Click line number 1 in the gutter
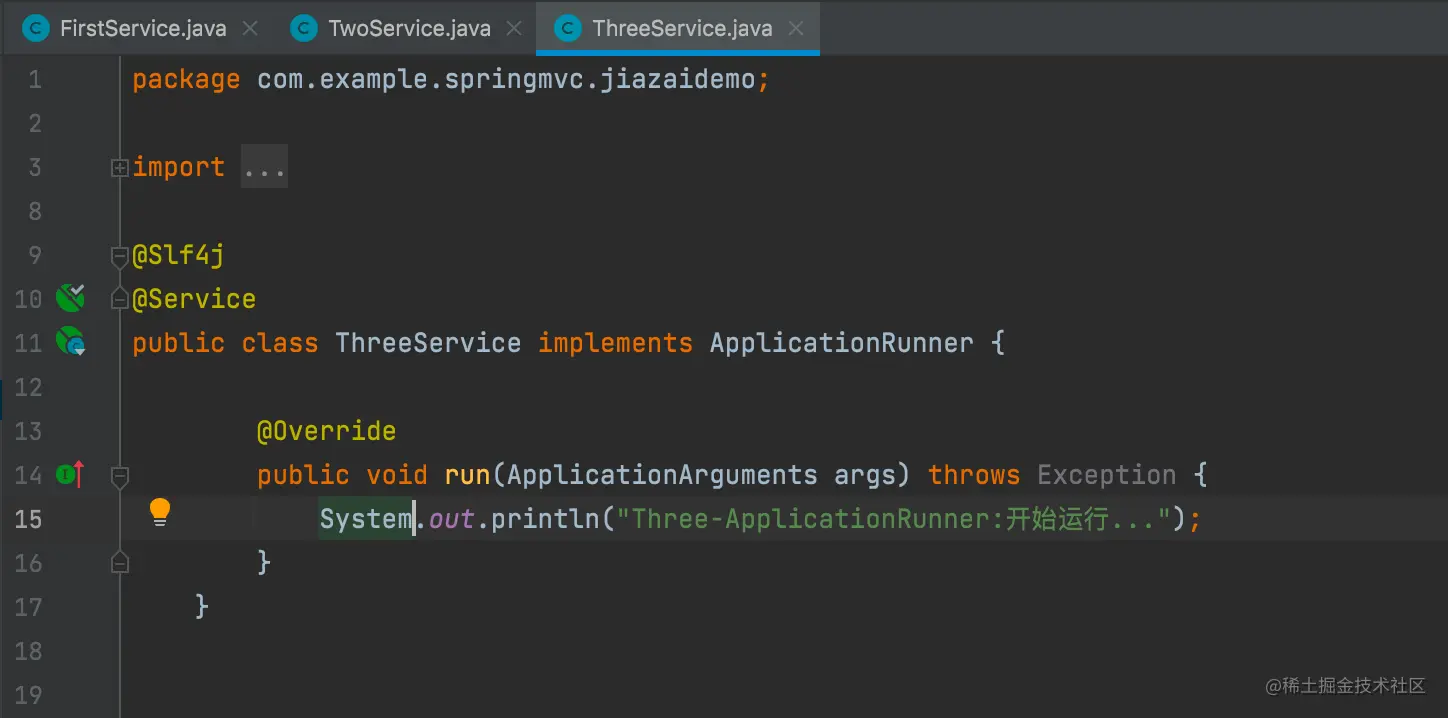Image resolution: width=1448 pixels, height=718 pixels. pos(35,79)
